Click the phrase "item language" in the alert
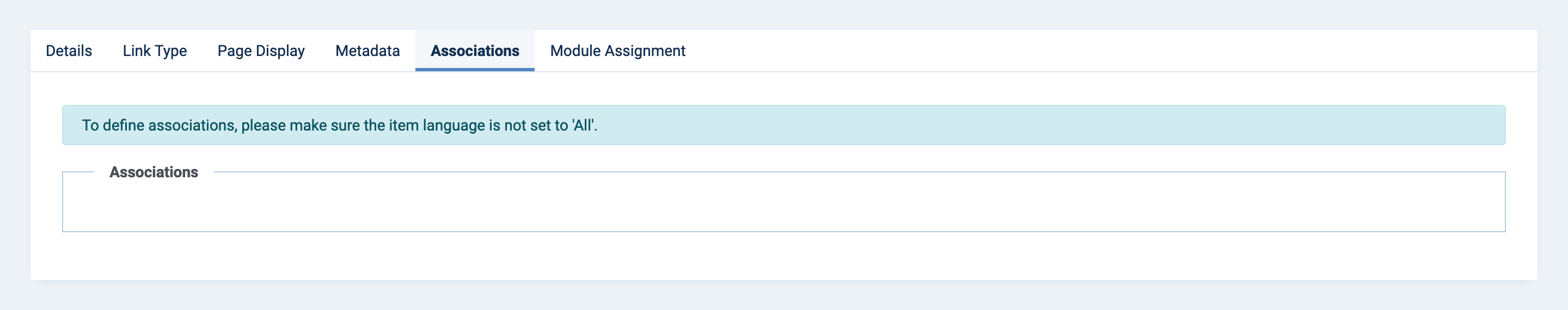The height and width of the screenshot is (310, 1568). [437, 126]
